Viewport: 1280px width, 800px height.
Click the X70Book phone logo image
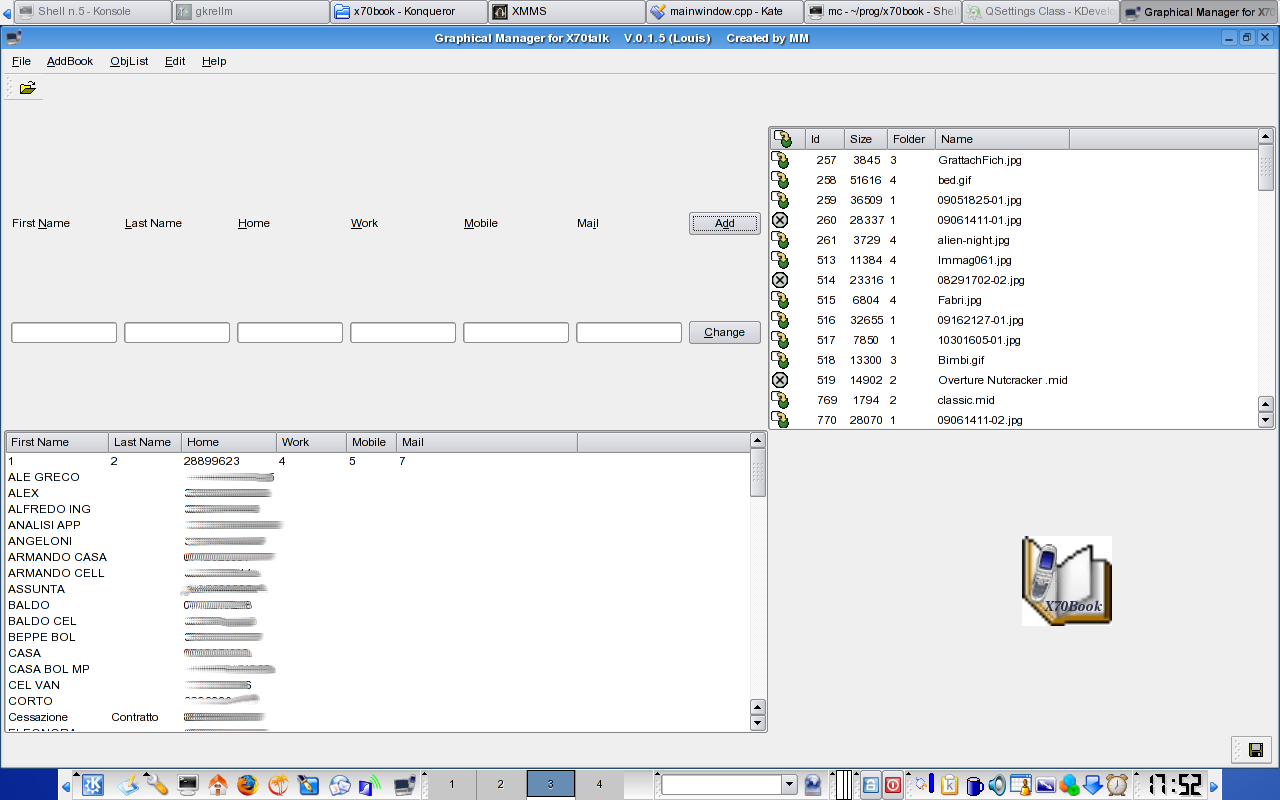(1066, 581)
